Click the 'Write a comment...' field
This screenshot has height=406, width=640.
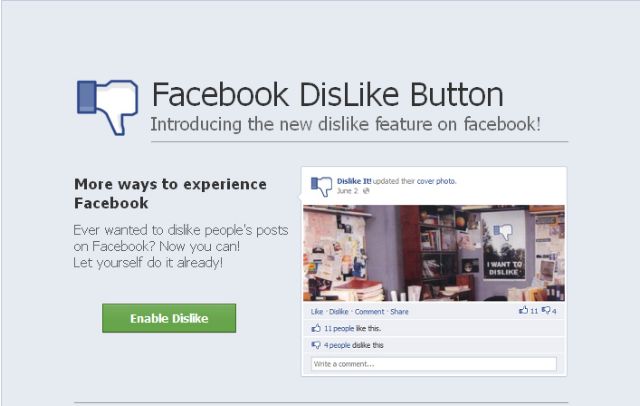point(433,364)
